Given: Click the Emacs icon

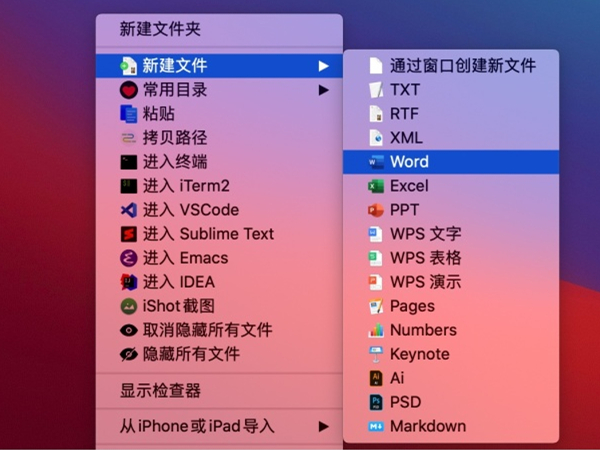Looking at the screenshot, I should (x=128, y=258).
